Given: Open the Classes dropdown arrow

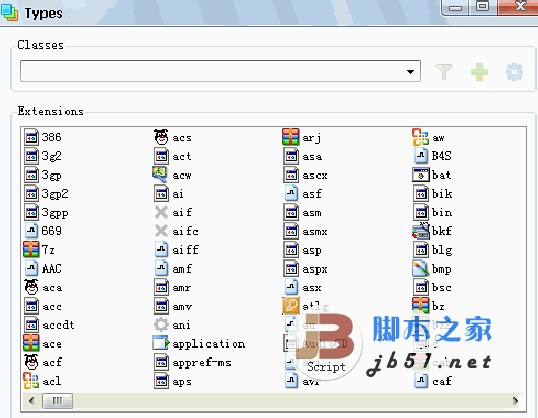Looking at the screenshot, I should (410, 72).
